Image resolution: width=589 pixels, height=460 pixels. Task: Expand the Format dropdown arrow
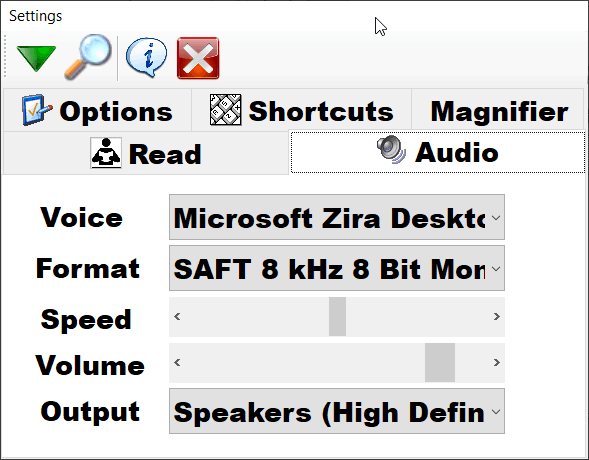496,268
